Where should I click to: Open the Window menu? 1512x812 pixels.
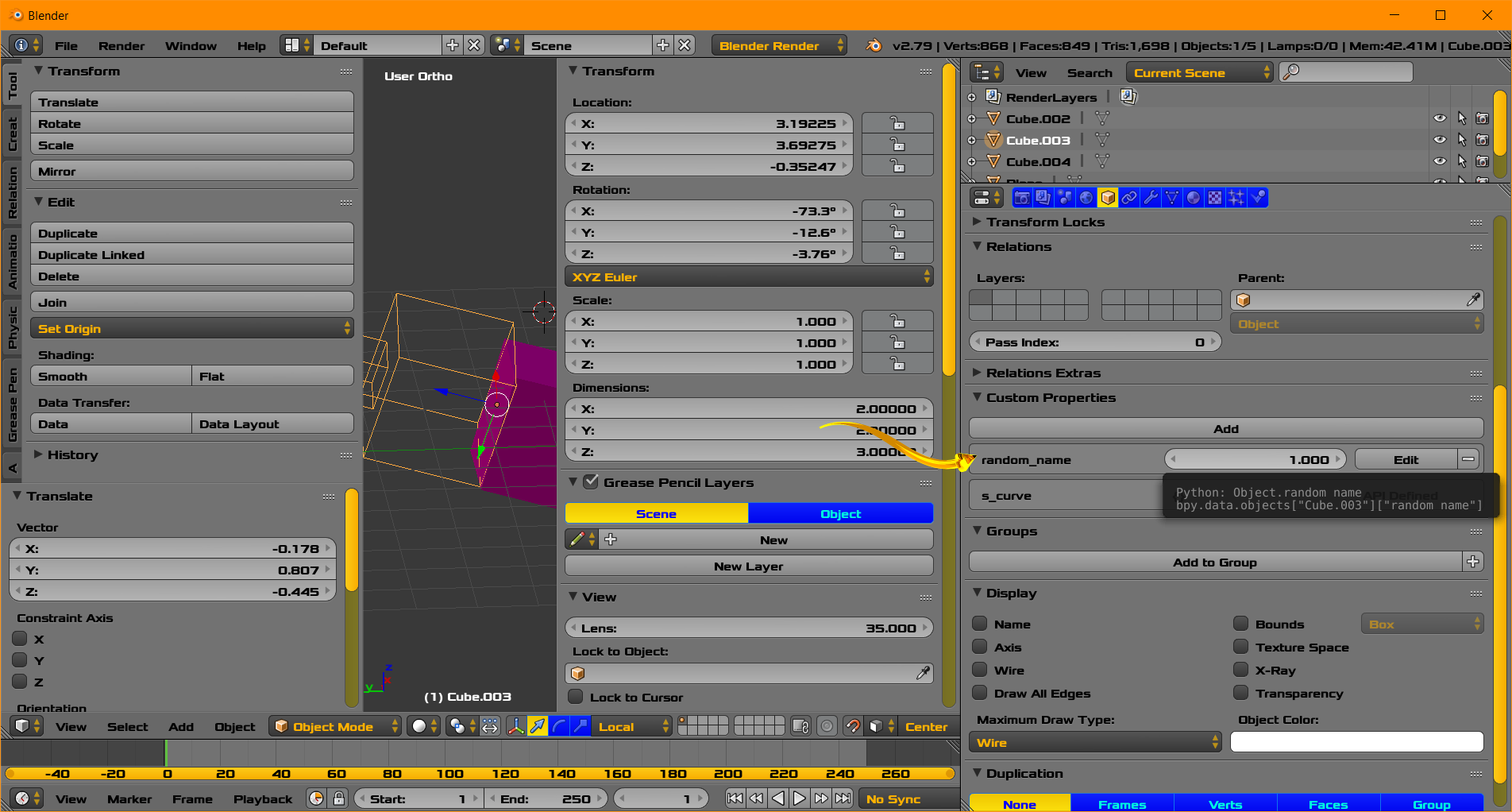[191, 46]
